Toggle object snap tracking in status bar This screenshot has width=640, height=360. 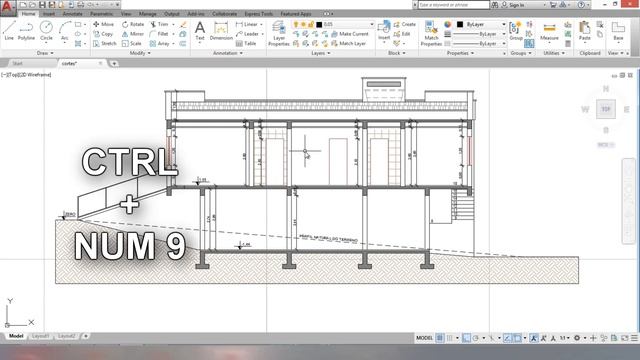click(507, 338)
